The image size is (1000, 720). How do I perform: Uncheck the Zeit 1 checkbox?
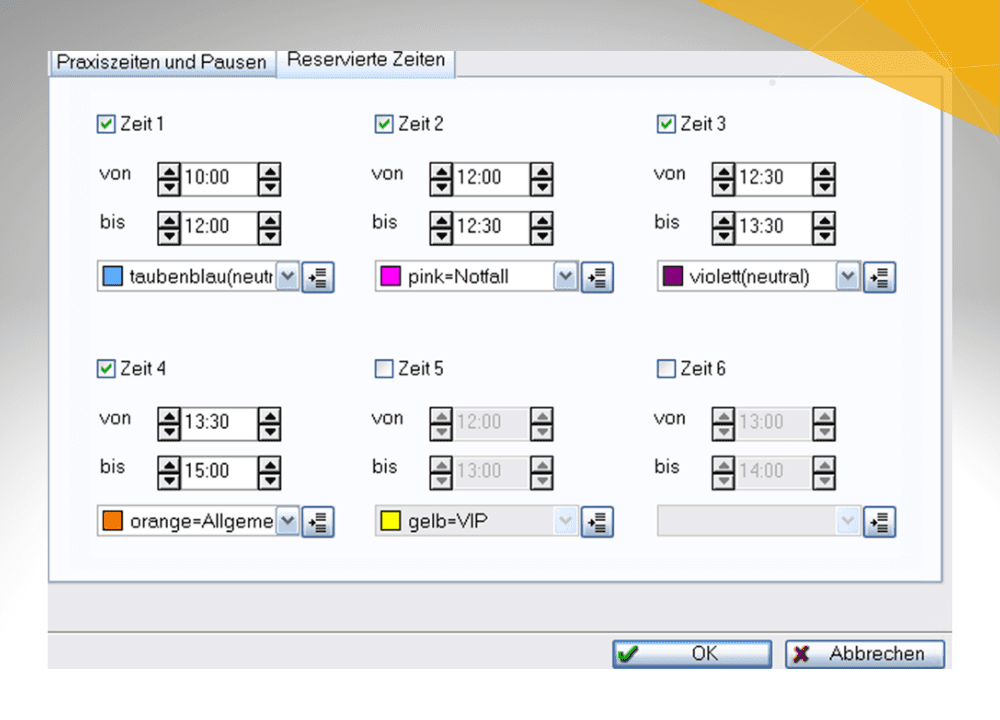(x=106, y=124)
